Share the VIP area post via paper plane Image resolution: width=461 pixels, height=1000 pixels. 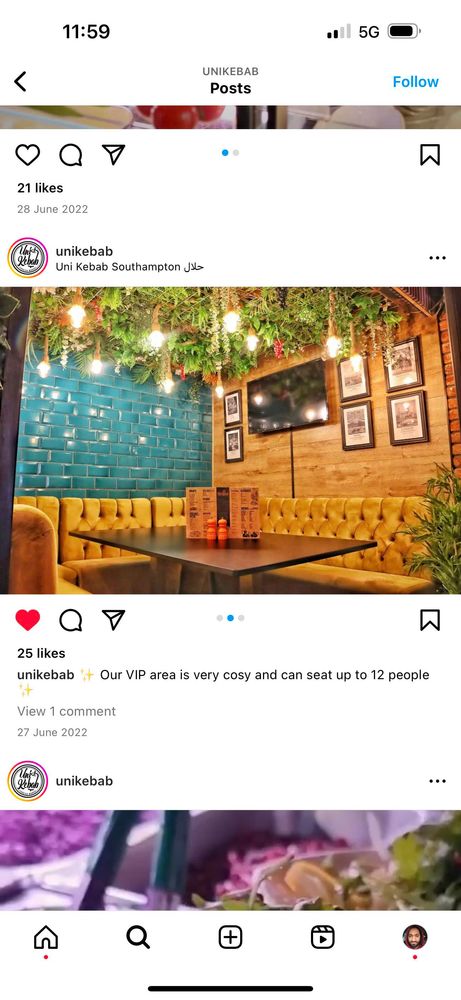tap(113, 619)
